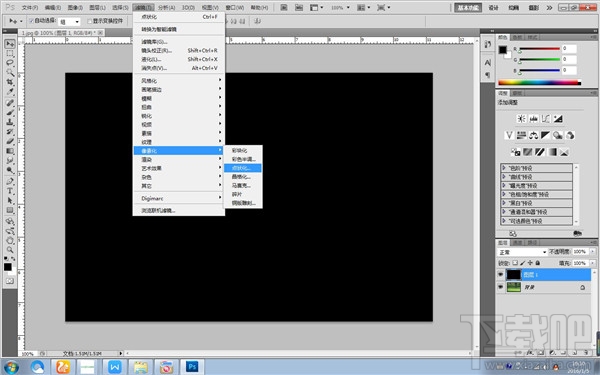Hide layer 图层 1 using its eye icon
600x375 pixels.
(x=501, y=274)
